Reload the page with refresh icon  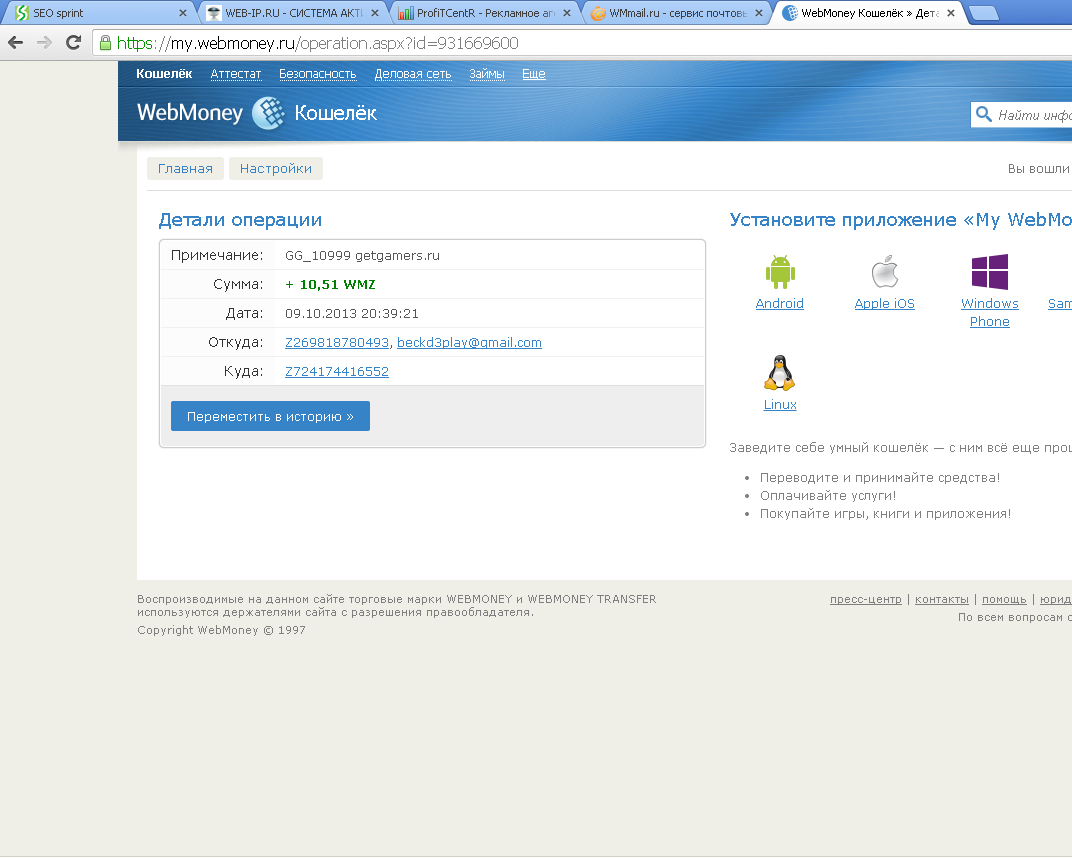(73, 42)
